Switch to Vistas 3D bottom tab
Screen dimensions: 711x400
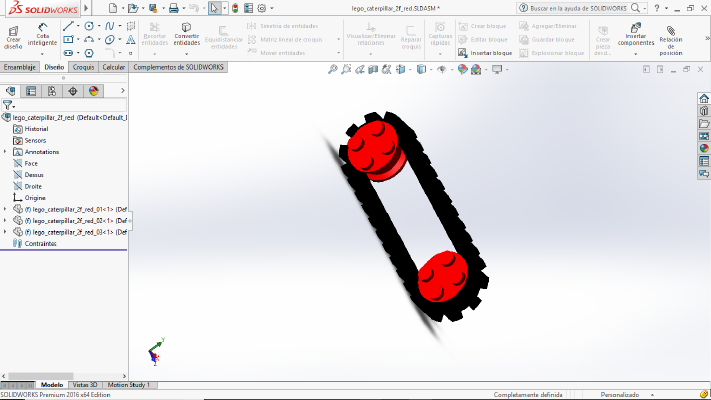point(85,385)
